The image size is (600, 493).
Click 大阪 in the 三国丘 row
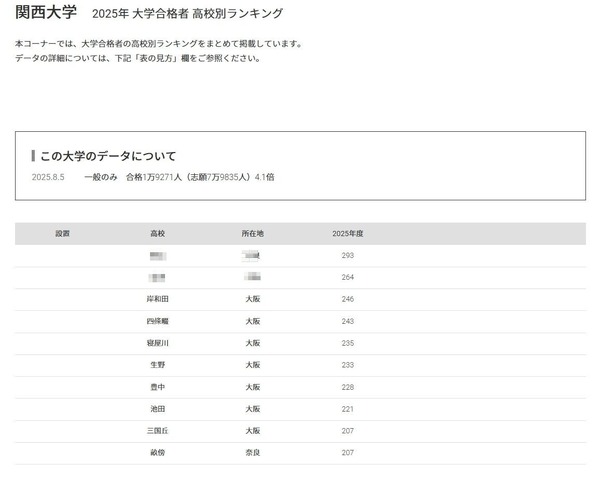click(x=253, y=431)
